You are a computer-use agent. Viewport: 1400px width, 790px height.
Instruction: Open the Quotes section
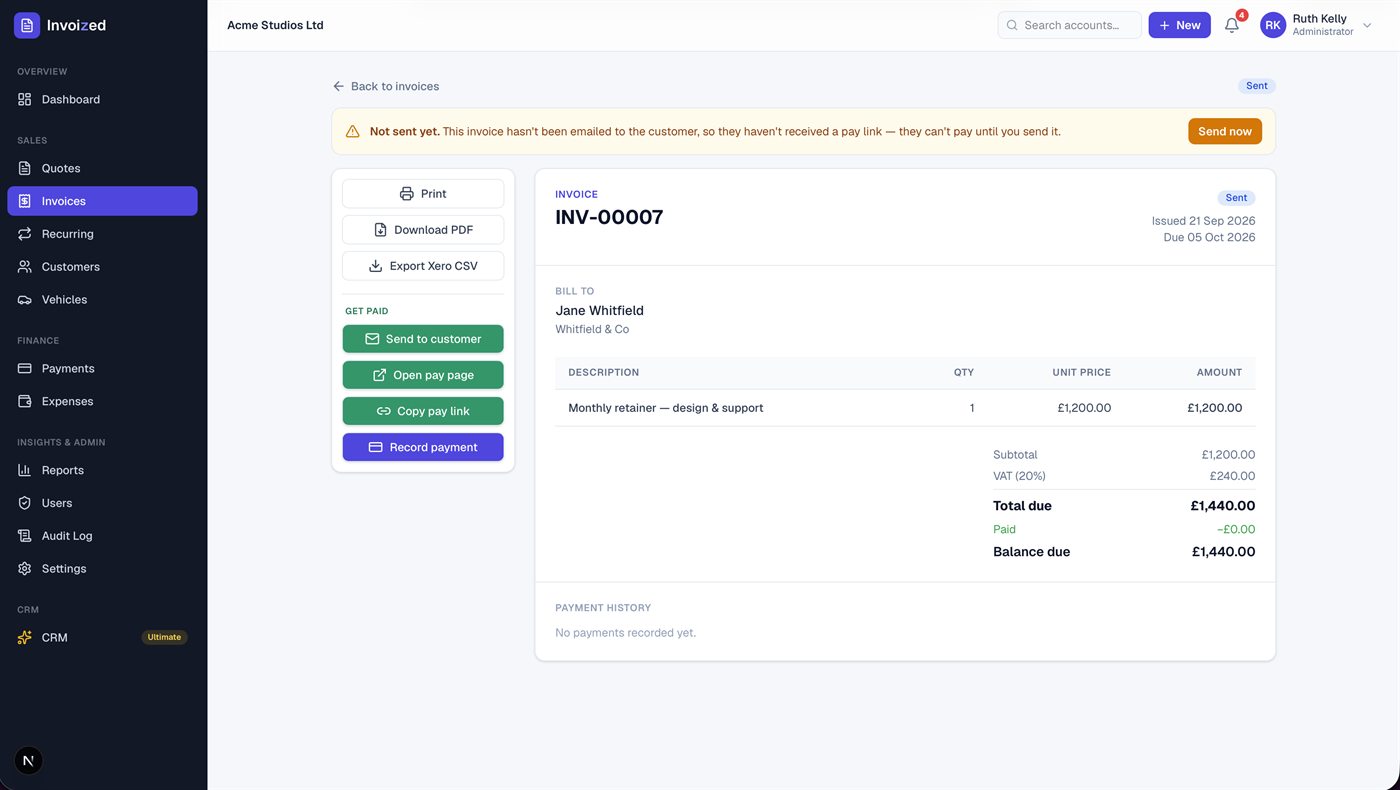click(x=102, y=168)
